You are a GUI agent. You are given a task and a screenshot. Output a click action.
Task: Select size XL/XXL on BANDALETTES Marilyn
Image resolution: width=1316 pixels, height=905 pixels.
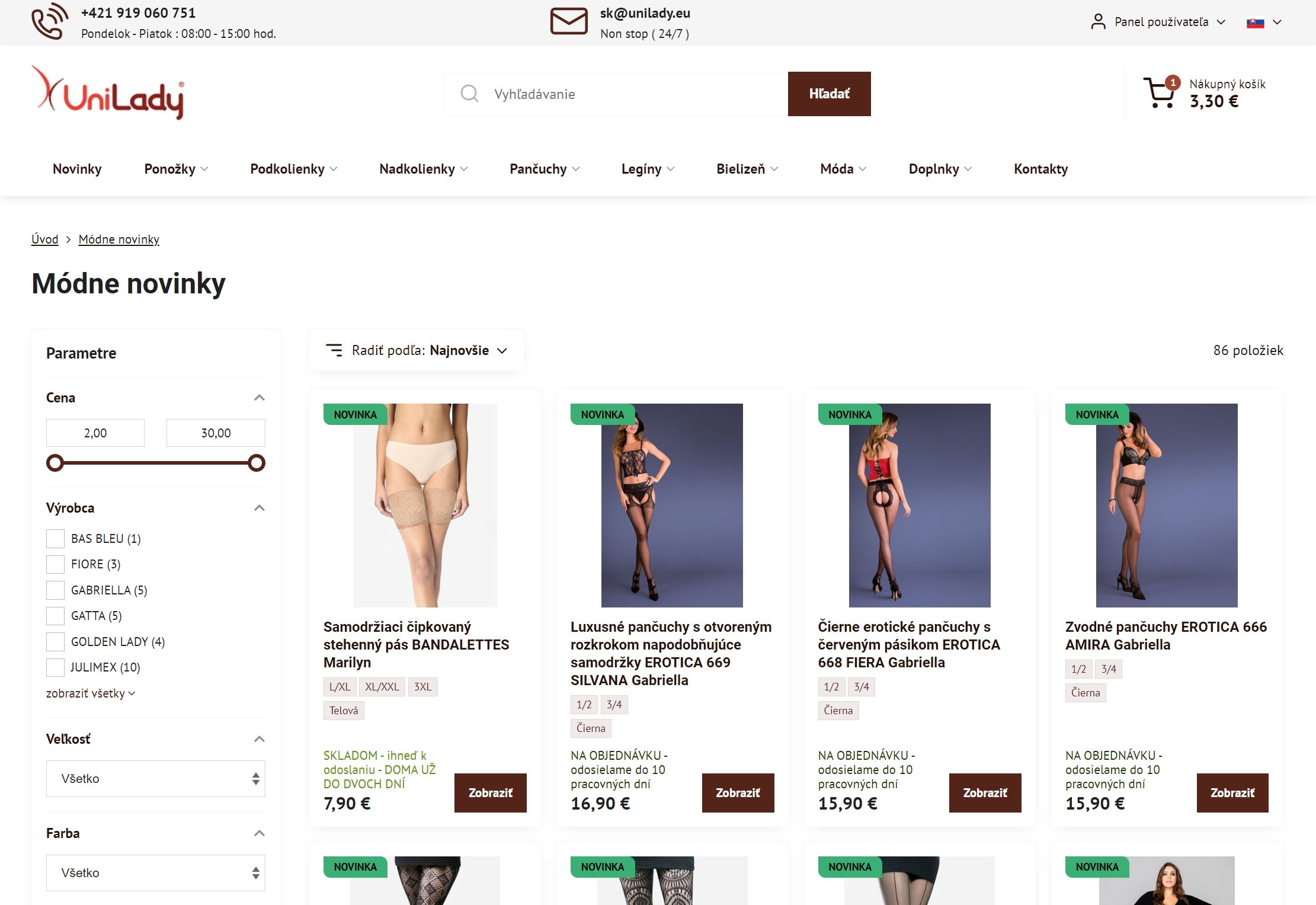coord(382,687)
